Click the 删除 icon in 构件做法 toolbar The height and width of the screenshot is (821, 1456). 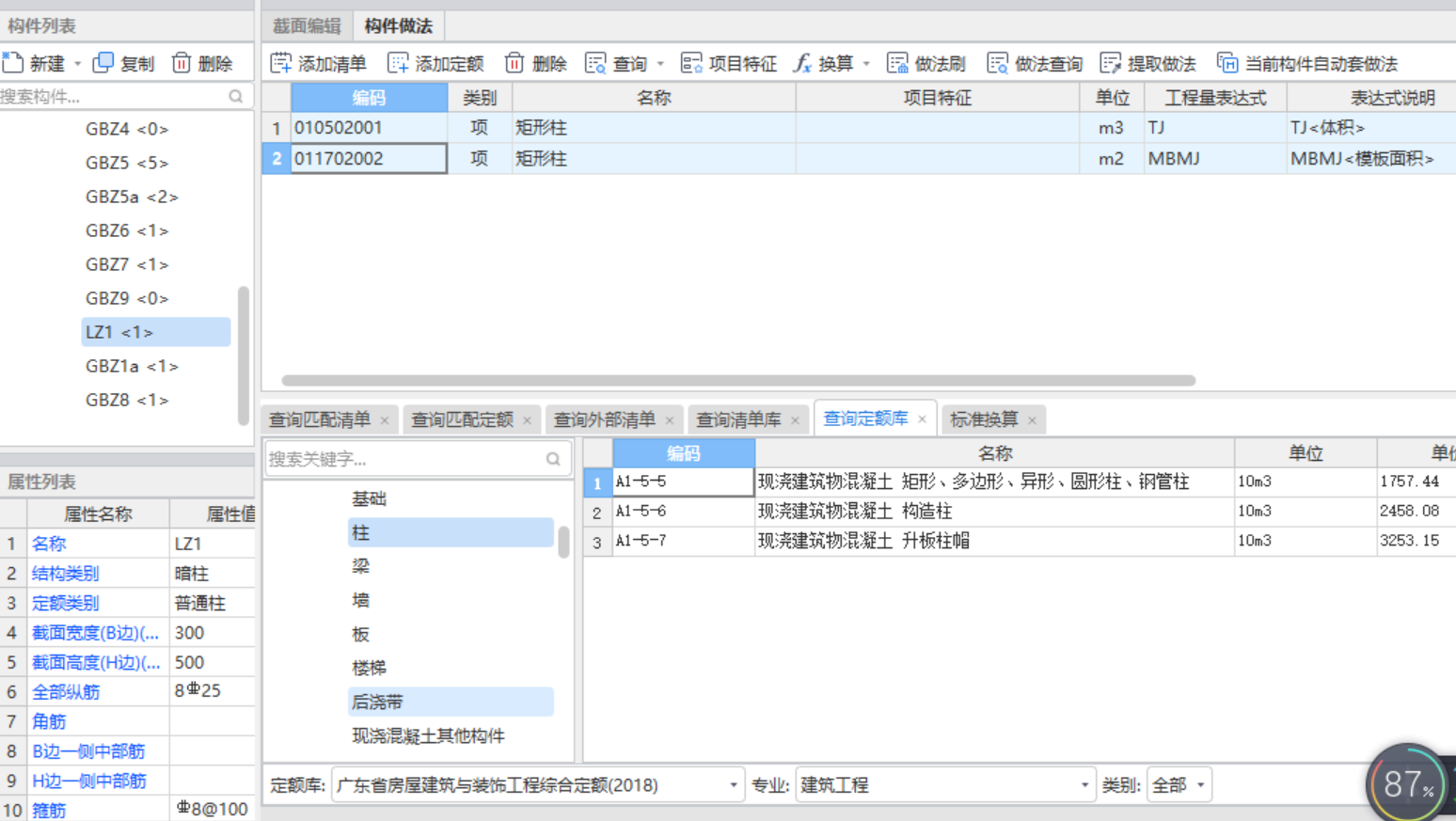click(514, 63)
